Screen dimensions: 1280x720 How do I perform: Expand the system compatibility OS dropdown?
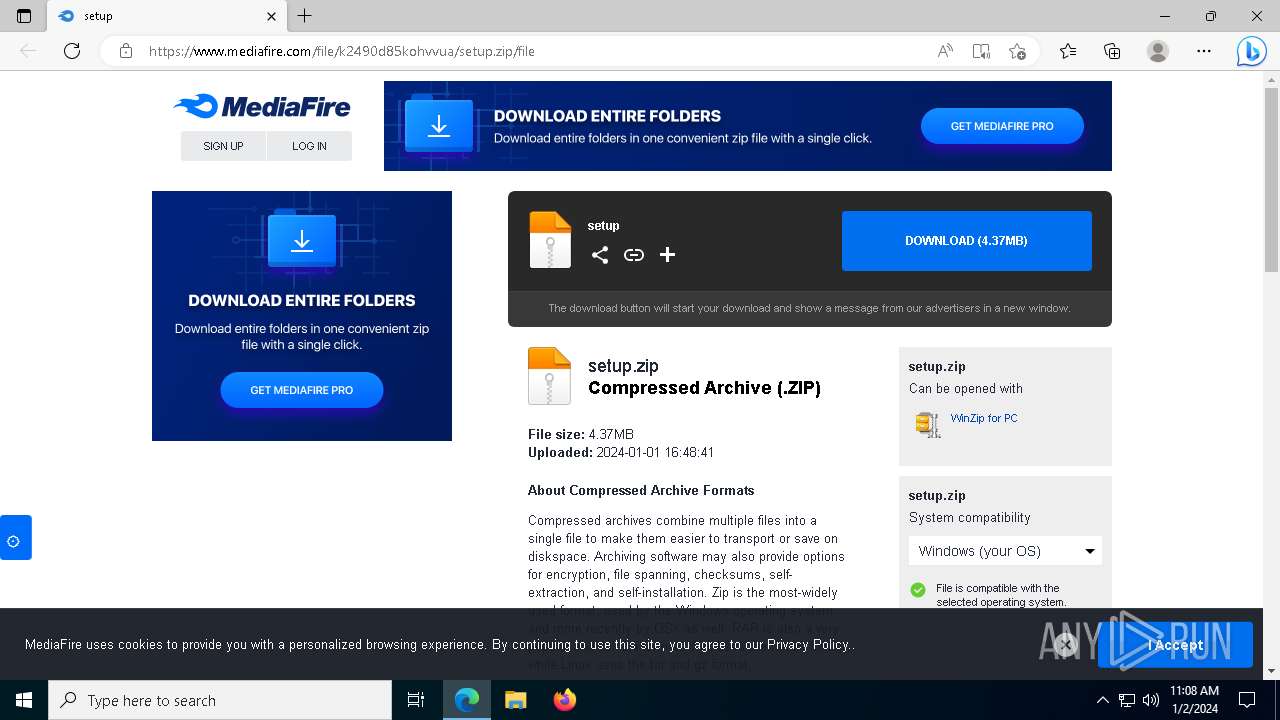[x=1005, y=551]
